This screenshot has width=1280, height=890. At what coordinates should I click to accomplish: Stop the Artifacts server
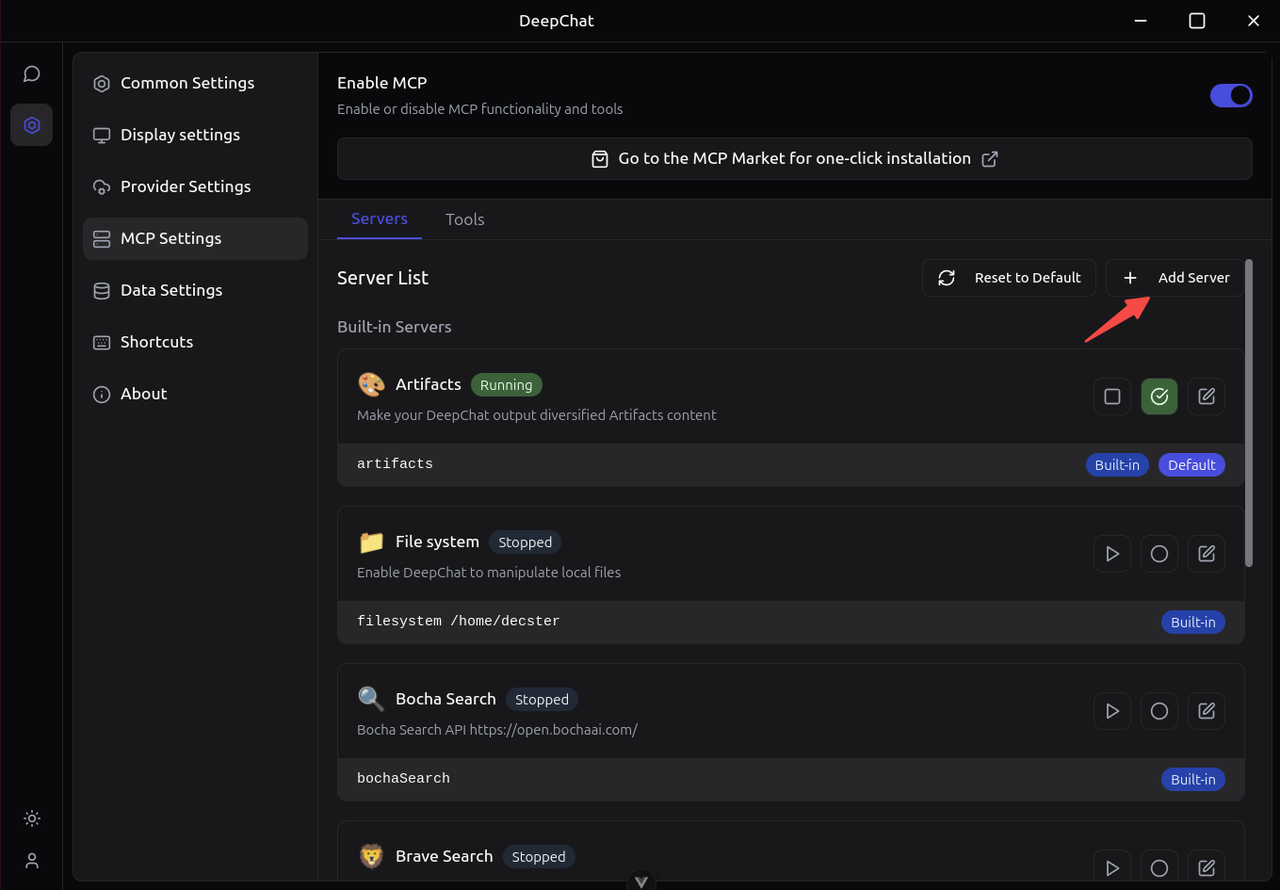[x=1112, y=397]
